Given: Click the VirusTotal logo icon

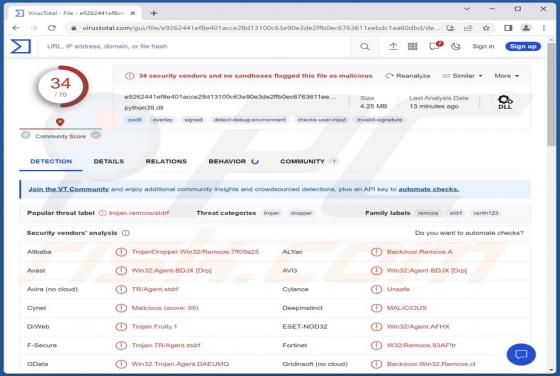Looking at the screenshot, I should (20, 46).
